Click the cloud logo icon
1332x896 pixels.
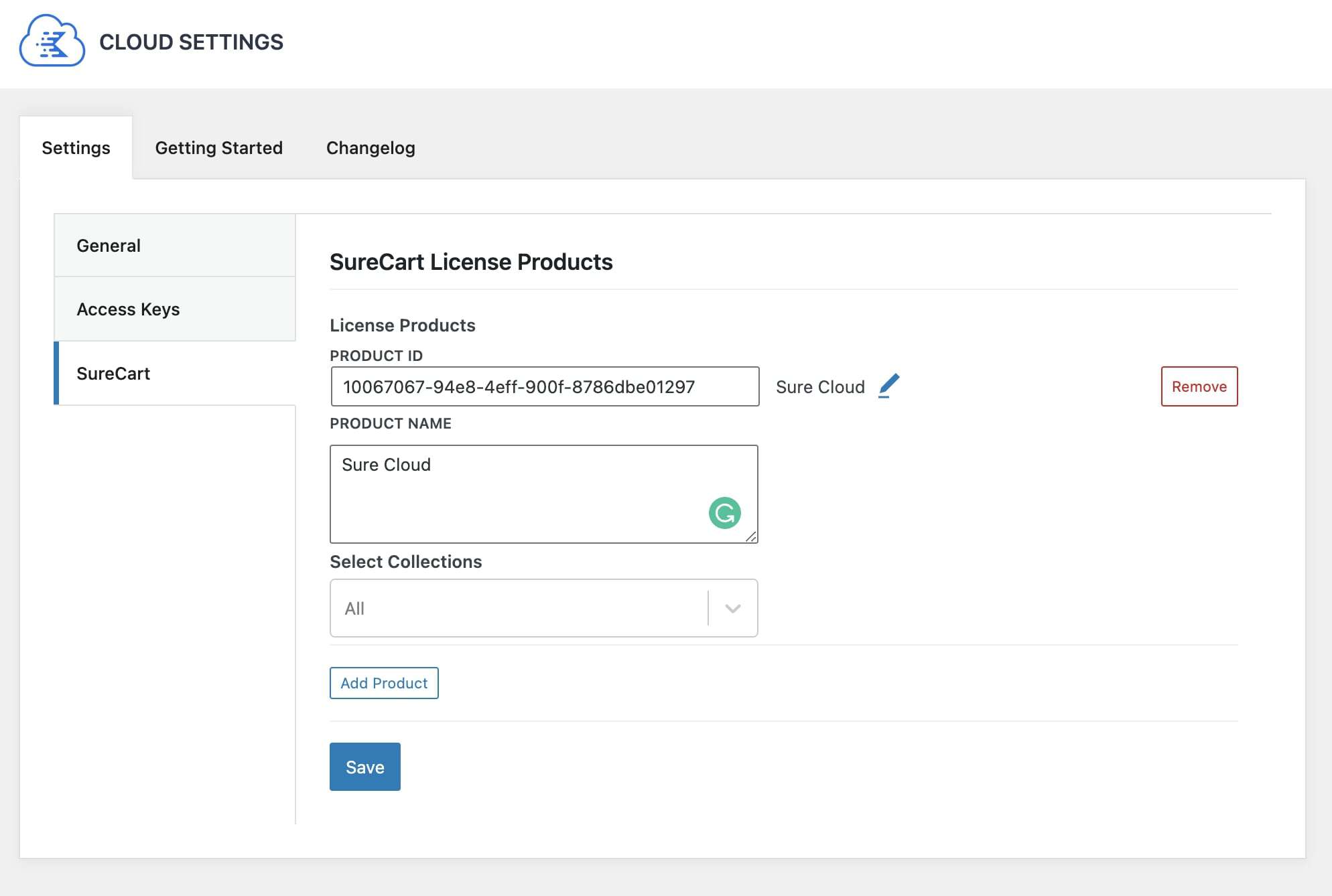(x=52, y=42)
